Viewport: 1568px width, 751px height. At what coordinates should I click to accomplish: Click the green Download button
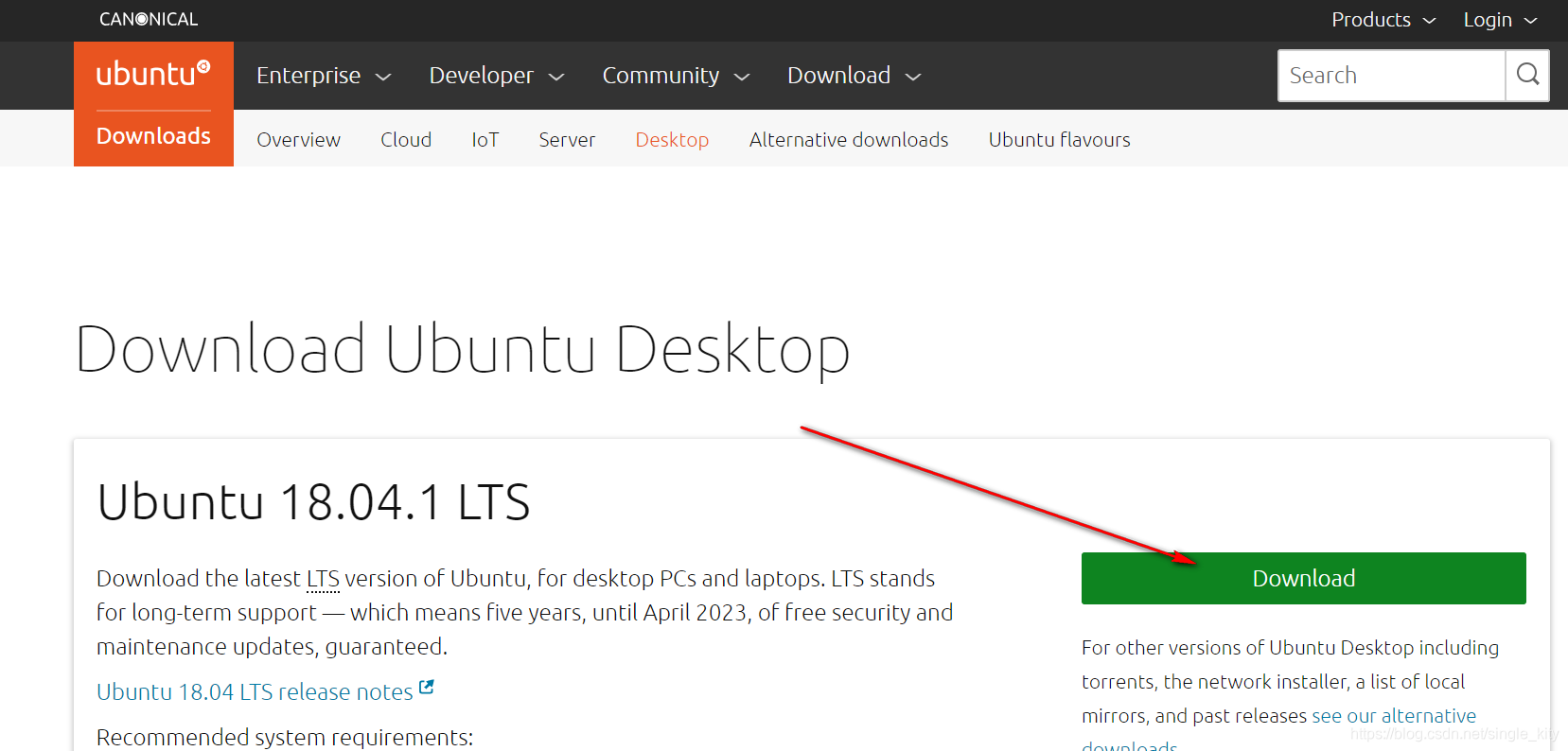point(1303,578)
